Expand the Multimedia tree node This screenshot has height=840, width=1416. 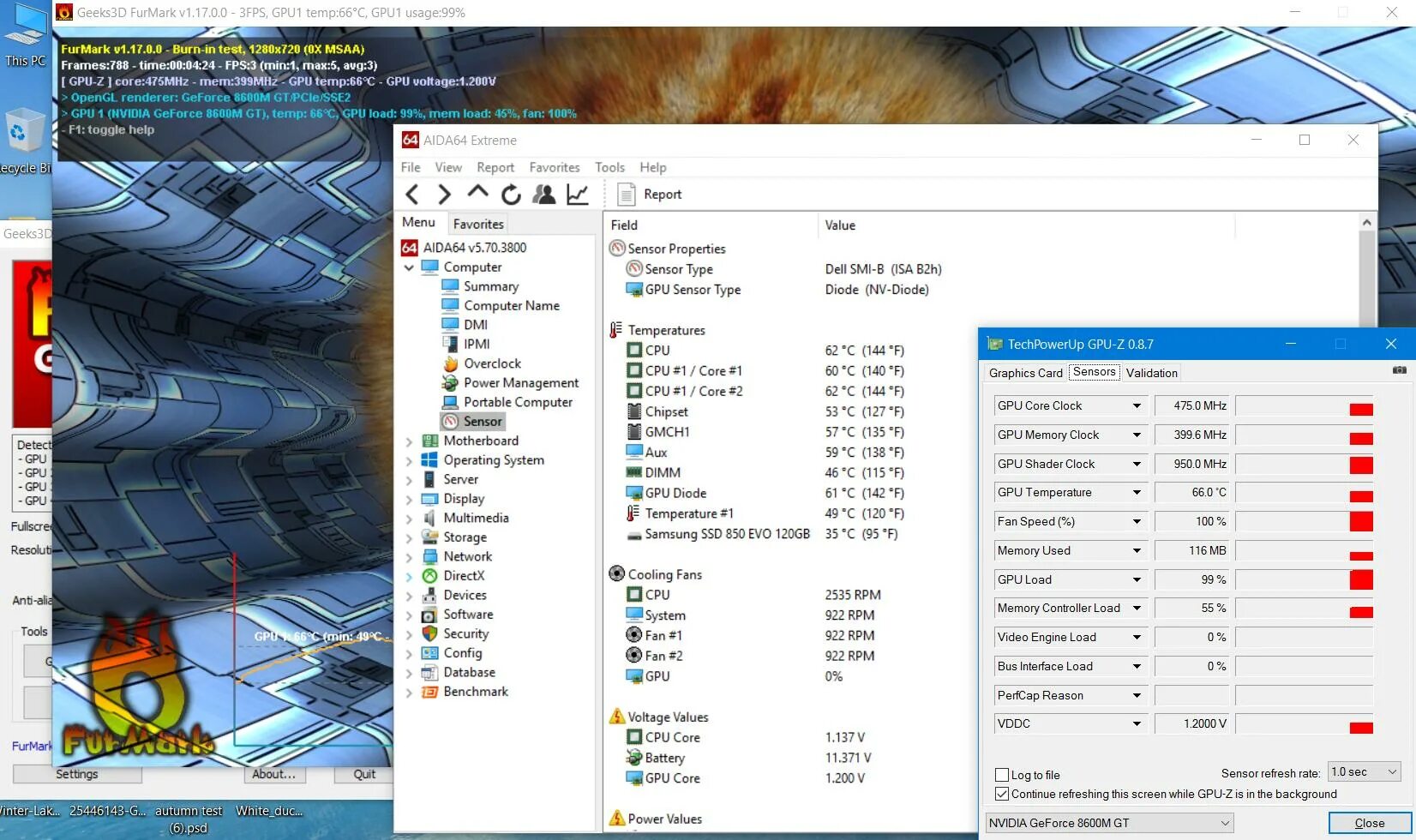pos(409,519)
